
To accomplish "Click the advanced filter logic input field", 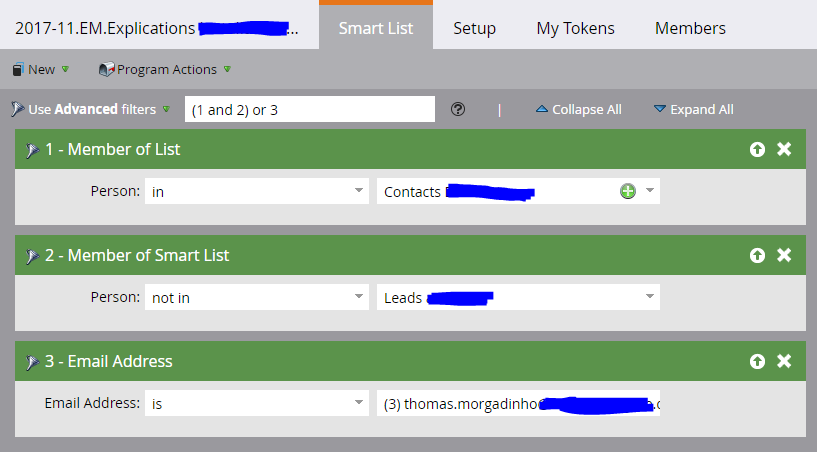I will [310, 109].
